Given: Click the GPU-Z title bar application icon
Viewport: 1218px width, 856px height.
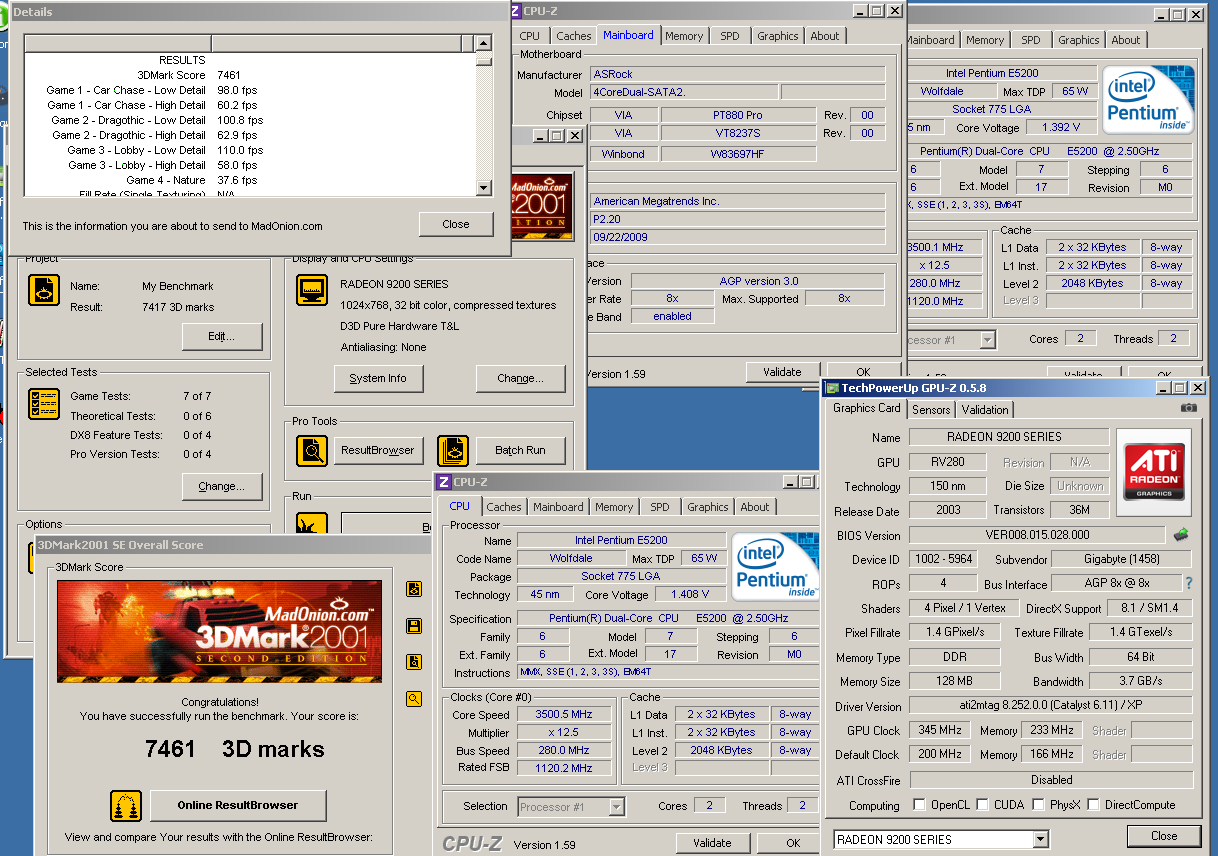Looking at the screenshot, I should (x=831, y=388).
